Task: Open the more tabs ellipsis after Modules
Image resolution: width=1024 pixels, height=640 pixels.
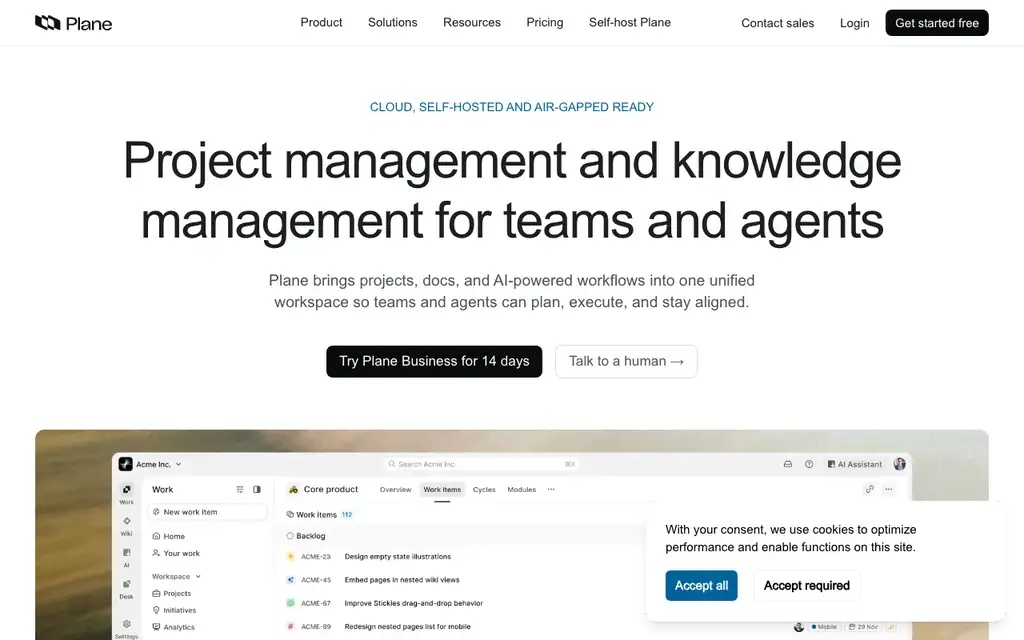Action: click(x=551, y=489)
